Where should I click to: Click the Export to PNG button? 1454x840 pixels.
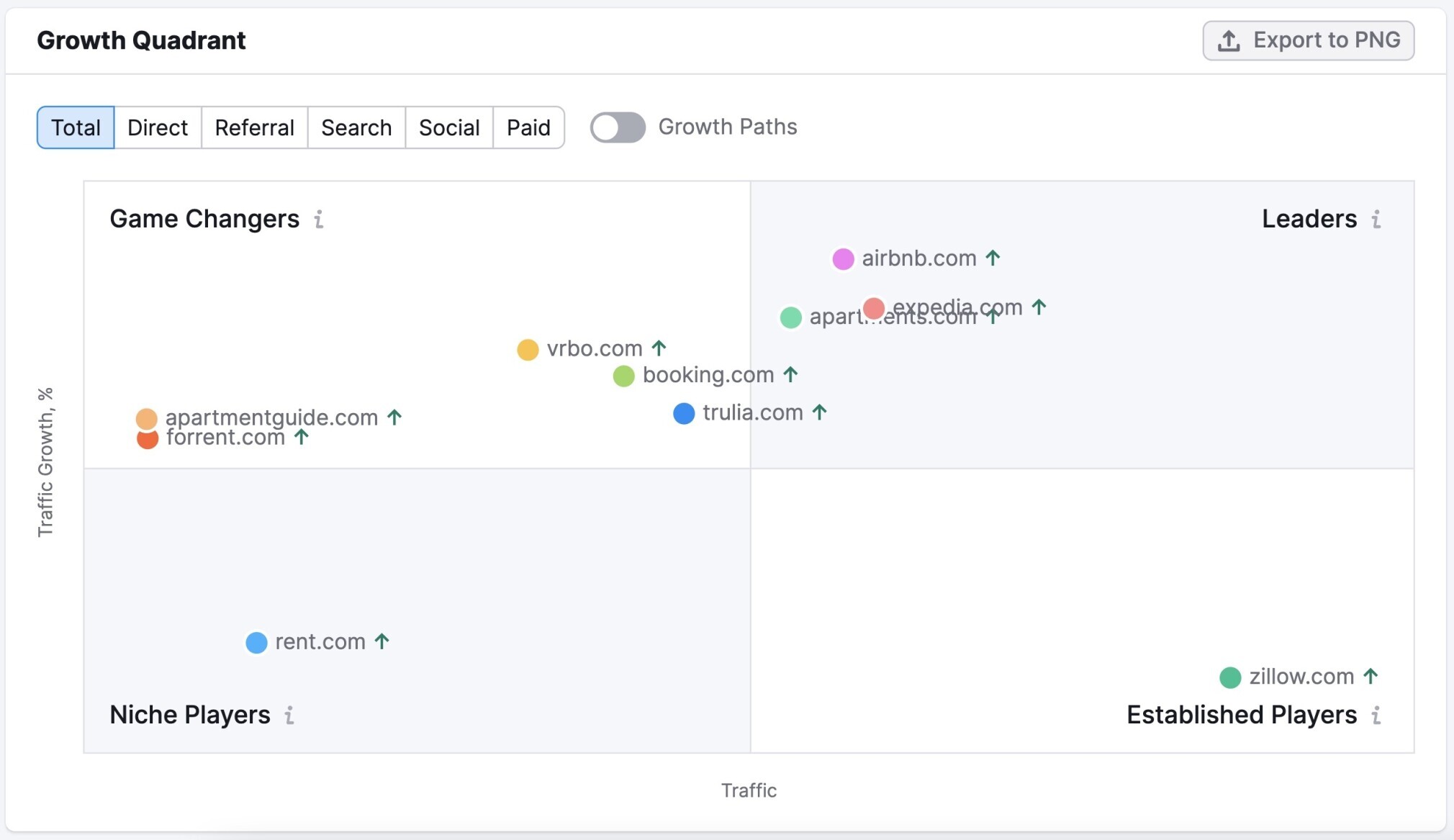tap(1308, 40)
